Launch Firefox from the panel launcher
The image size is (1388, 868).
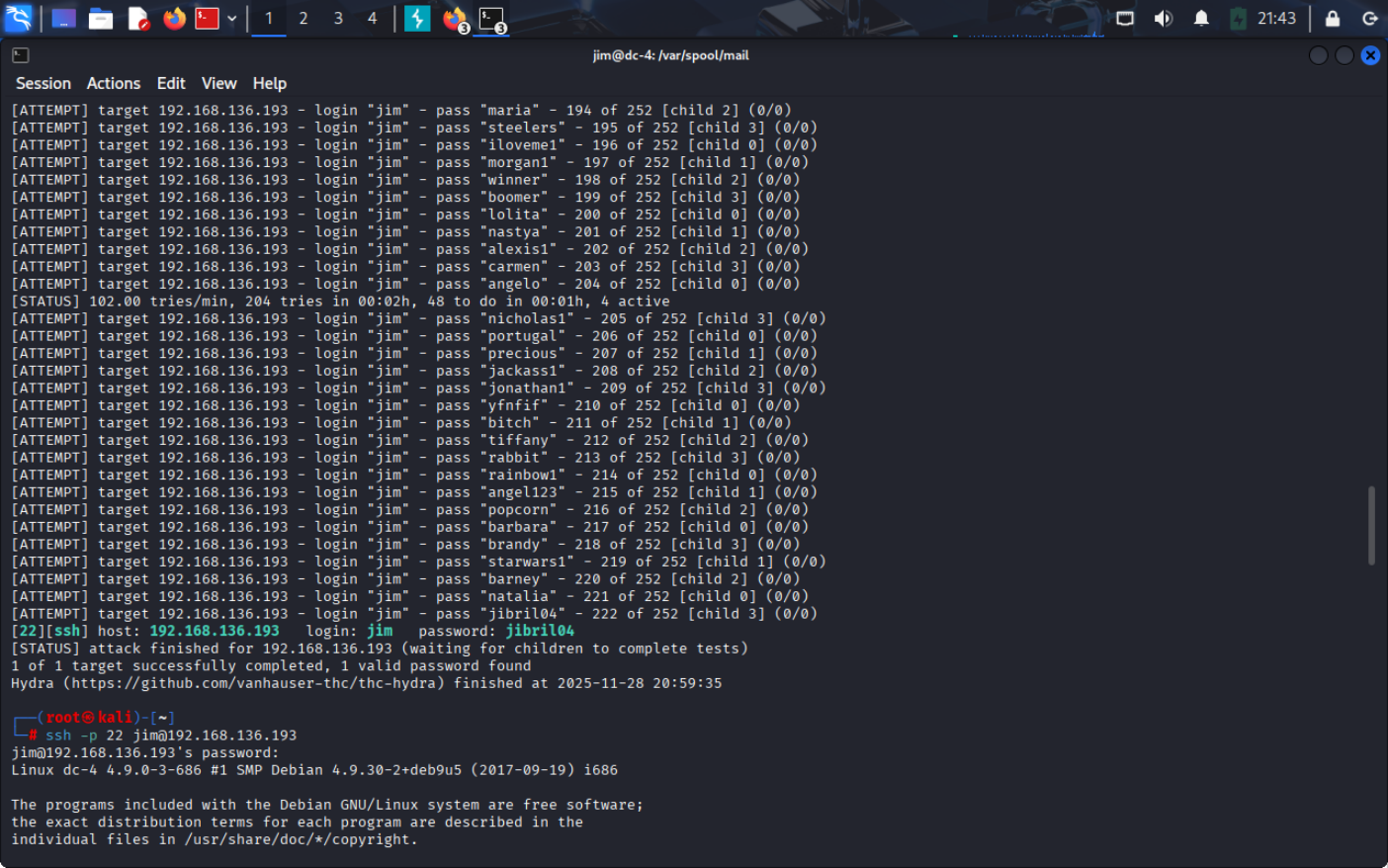[174, 18]
